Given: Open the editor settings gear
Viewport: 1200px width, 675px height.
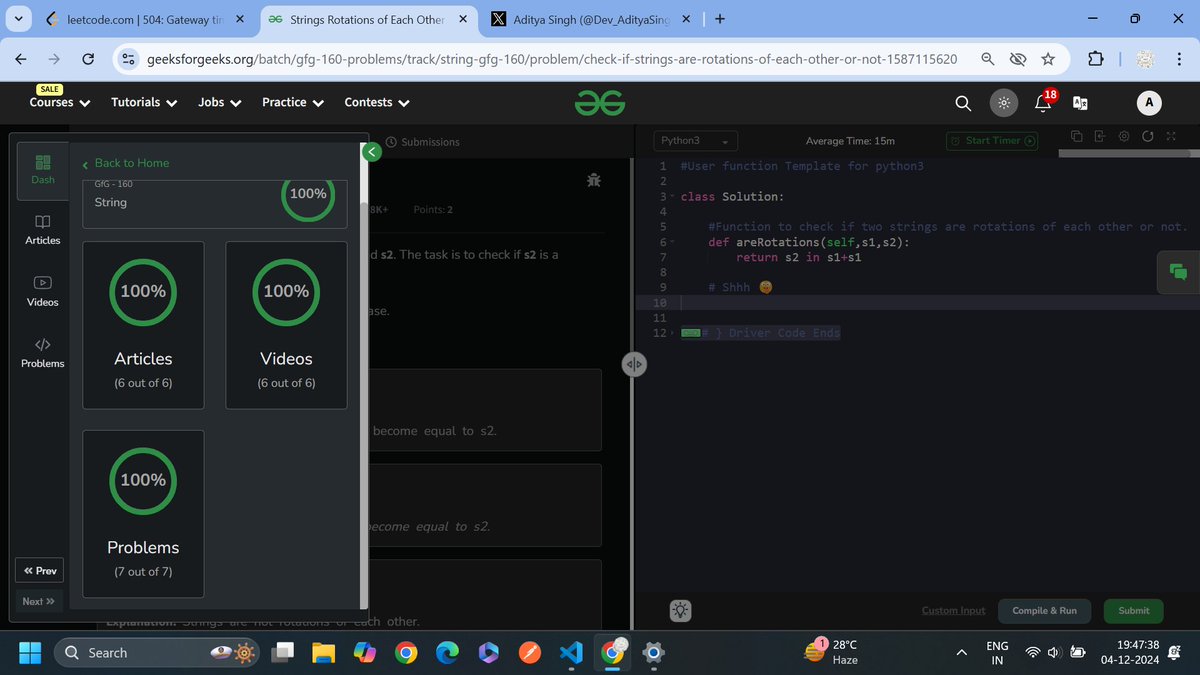Looking at the screenshot, I should pyautogui.click(x=1123, y=137).
